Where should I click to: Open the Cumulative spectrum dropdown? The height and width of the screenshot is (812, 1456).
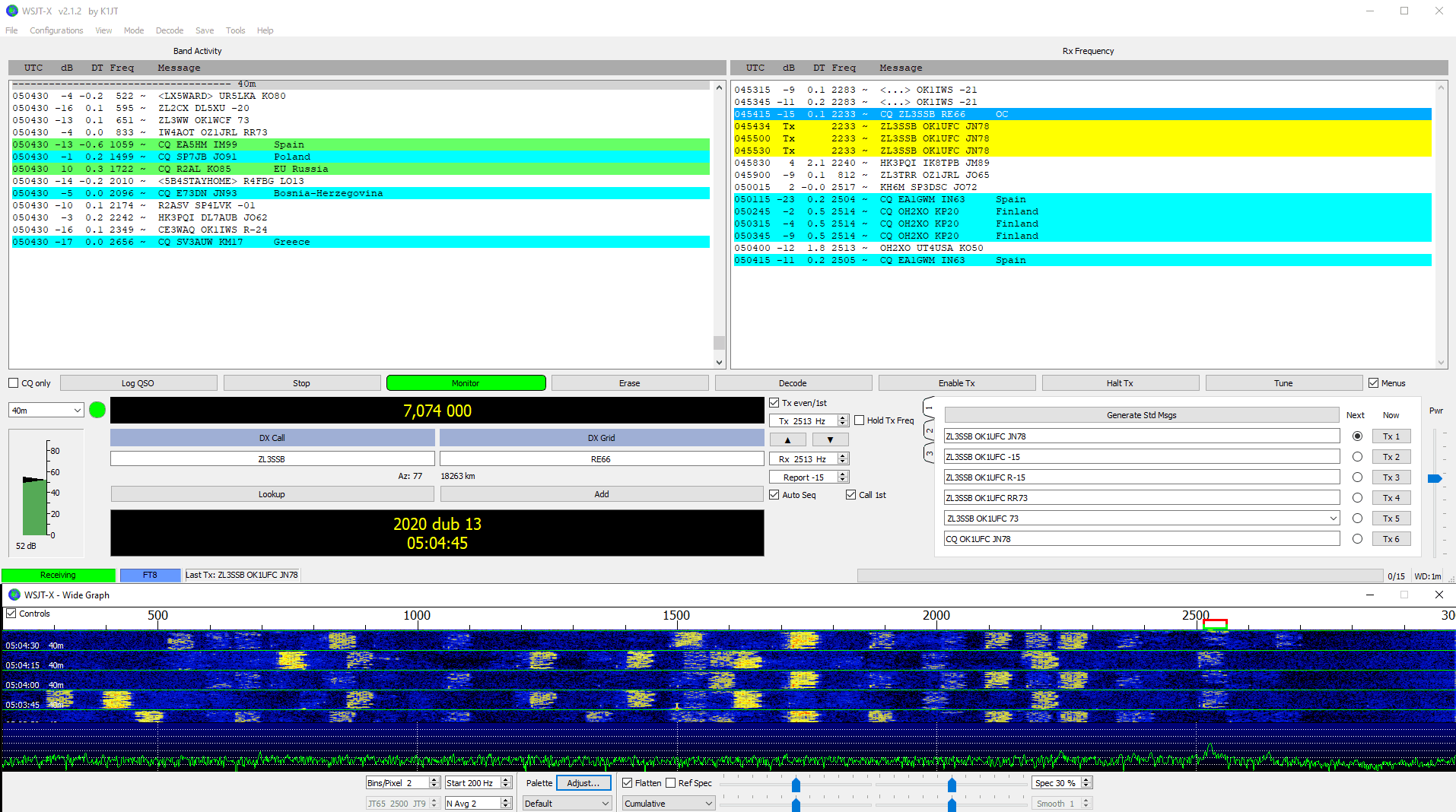coord(669,804)
